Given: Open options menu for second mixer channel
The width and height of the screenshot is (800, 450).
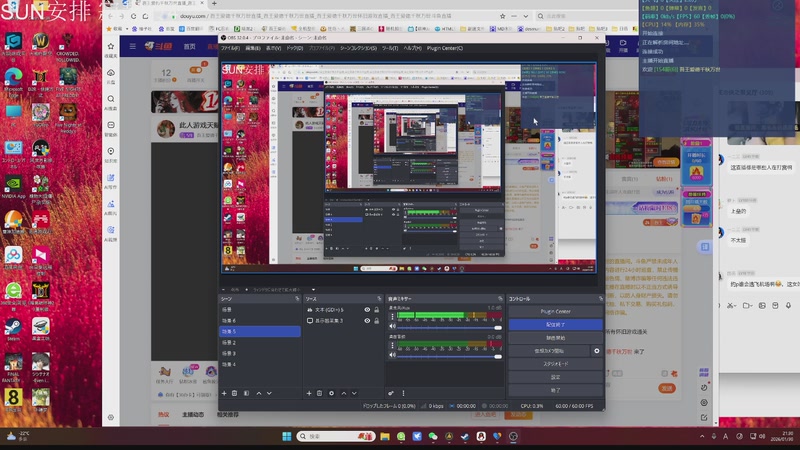Looking at the screenshot, I should pos(392,345).
